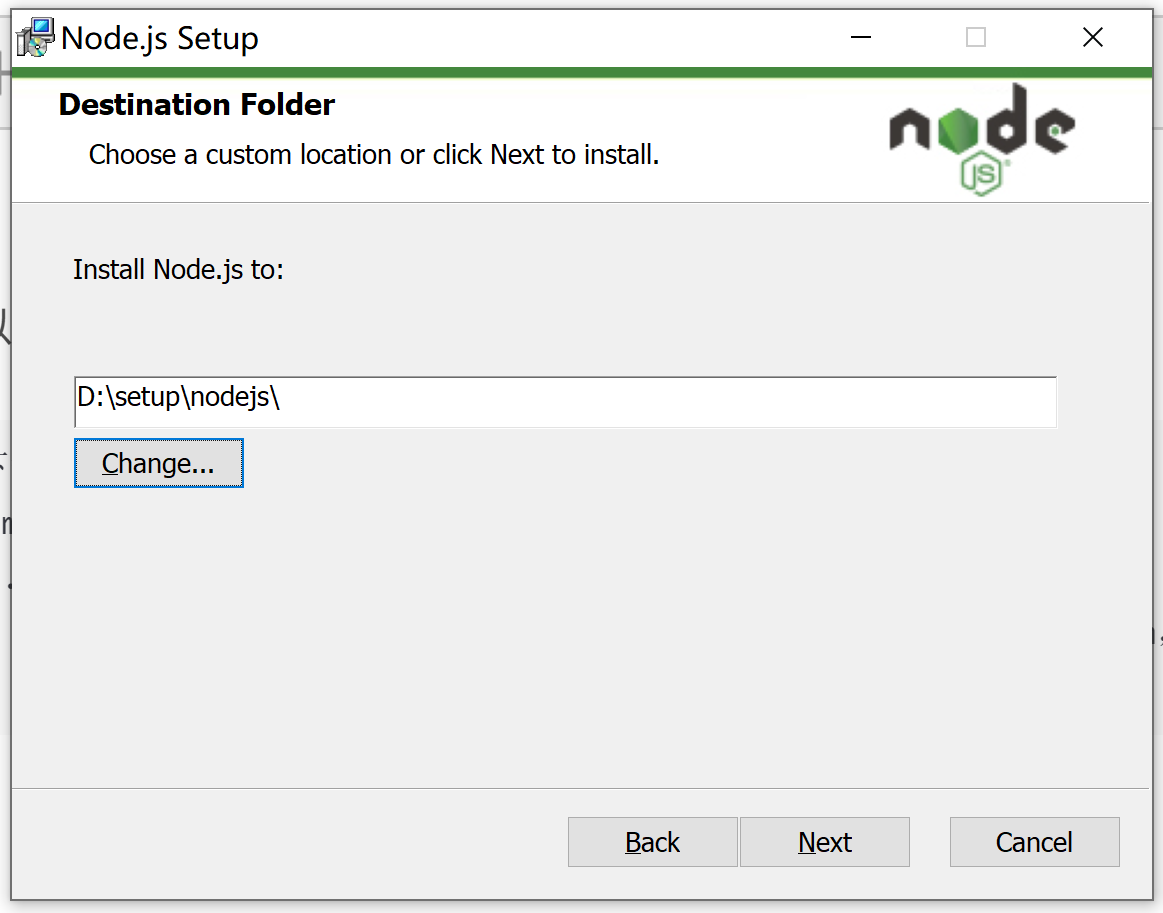Click the 'Node.js Setup' window title
Viewport: 1163px width, 913px height.
pyautogui.click(x=159, y=39)
